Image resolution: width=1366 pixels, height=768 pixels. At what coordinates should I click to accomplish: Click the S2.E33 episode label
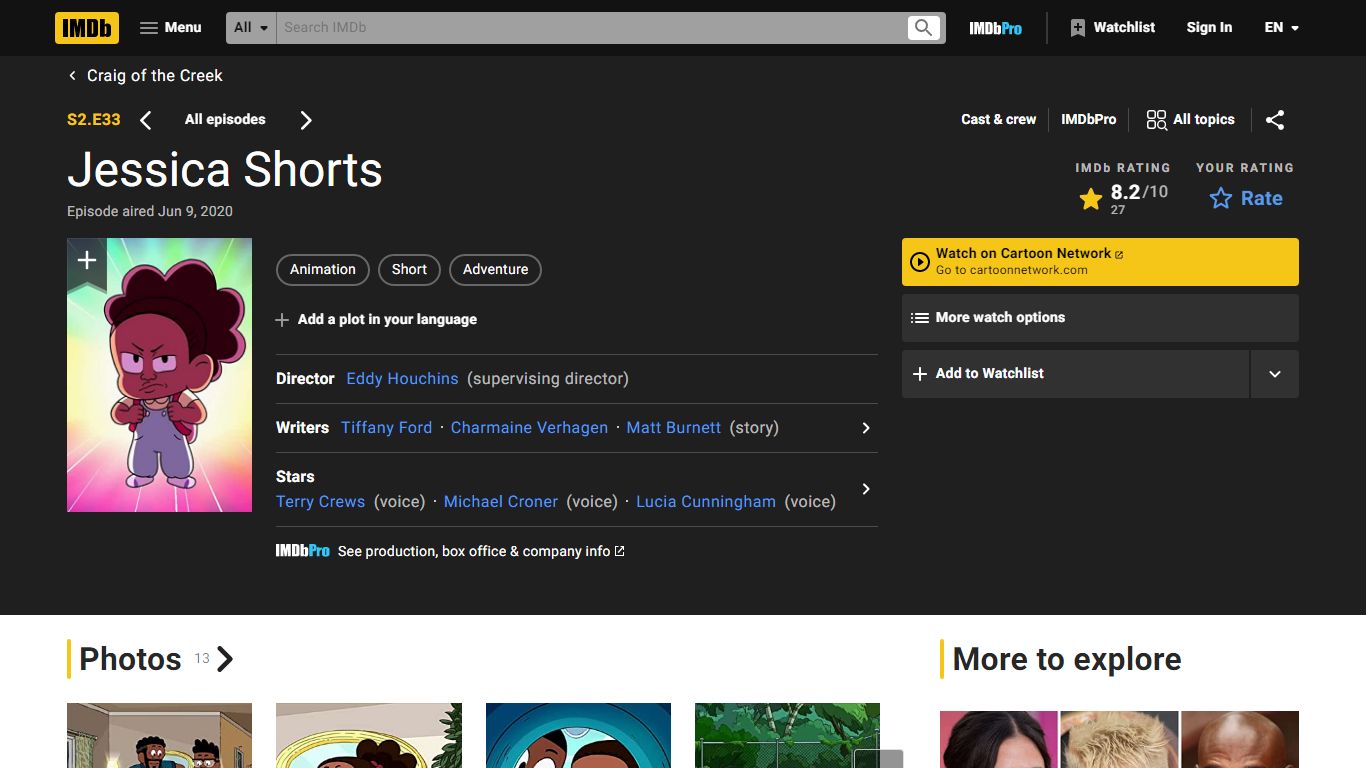(x=94, y=120)
